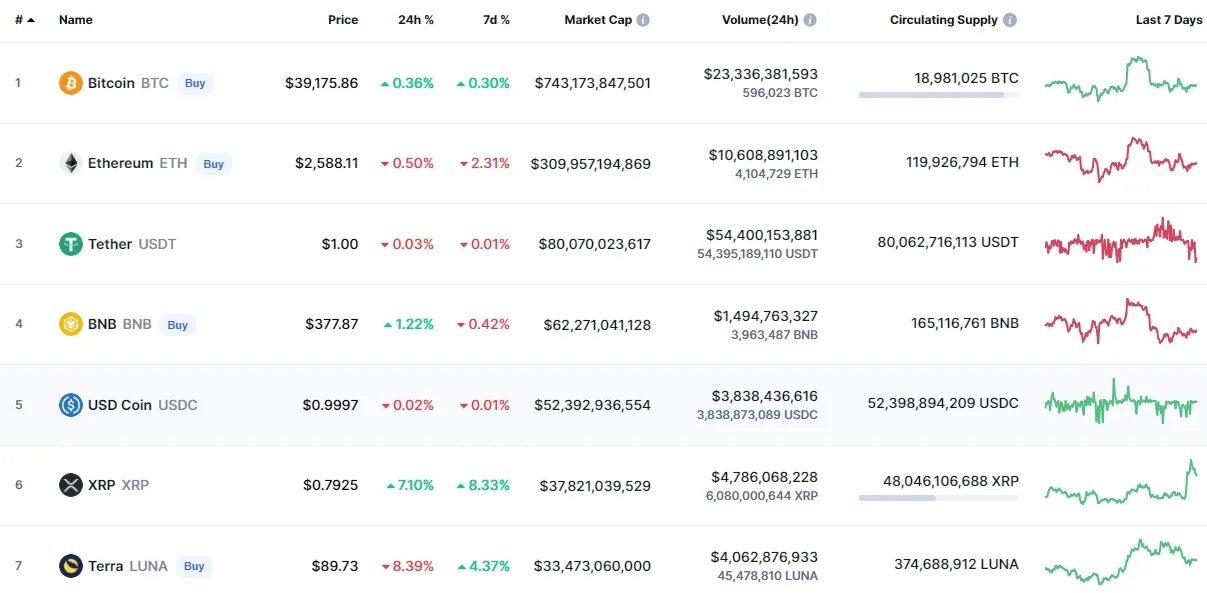Screen dimensions: 1207x593
Task: Sort table by 24h % column header
Action: (x=416, y=20)
